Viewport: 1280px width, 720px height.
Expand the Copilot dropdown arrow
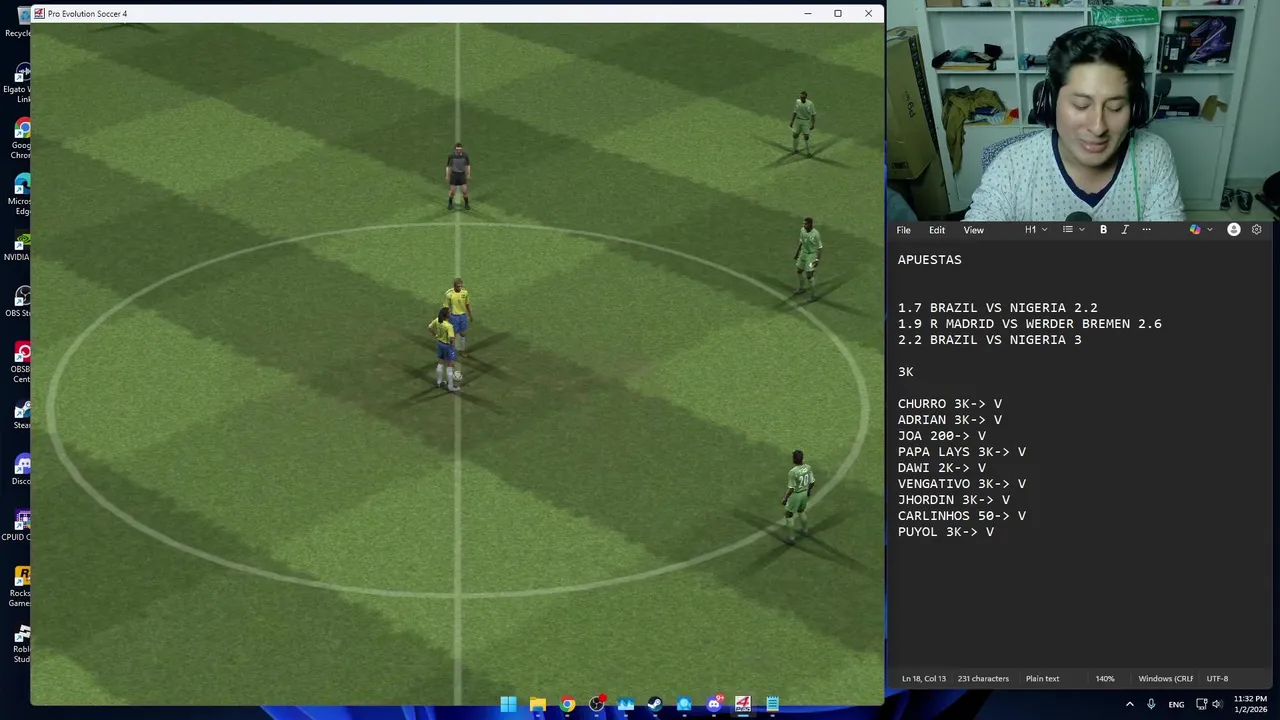1210,230
